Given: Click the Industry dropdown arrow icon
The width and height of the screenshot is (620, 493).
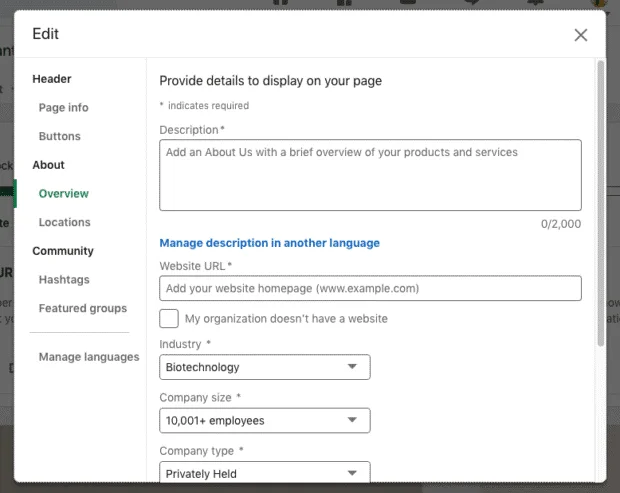Looking at the screenshot, I should click(x=352, y=367).
